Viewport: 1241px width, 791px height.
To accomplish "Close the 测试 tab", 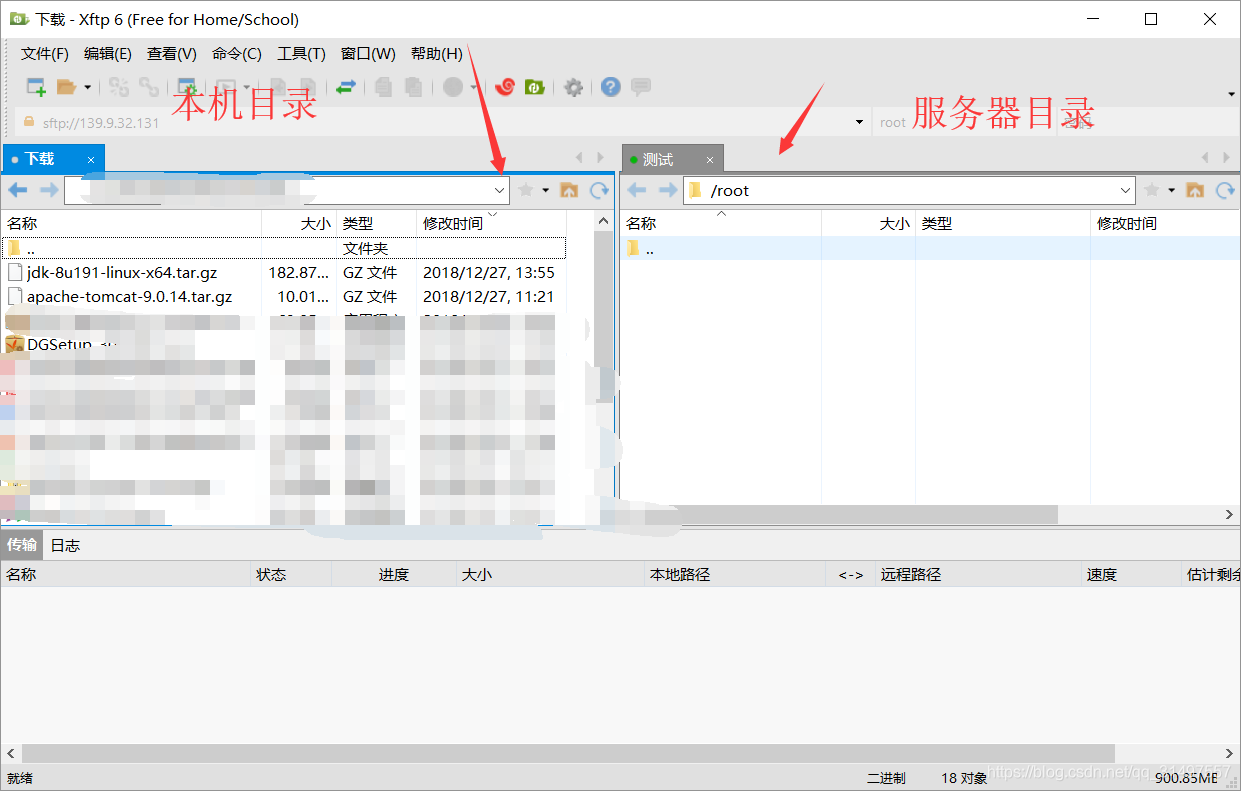I will coord(710,160).
